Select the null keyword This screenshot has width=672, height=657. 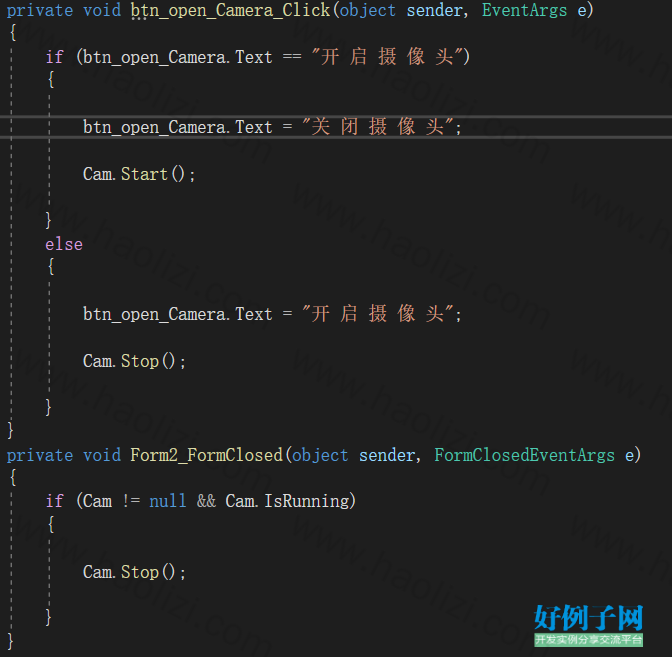pyautogui.click(x=168, y=501)
